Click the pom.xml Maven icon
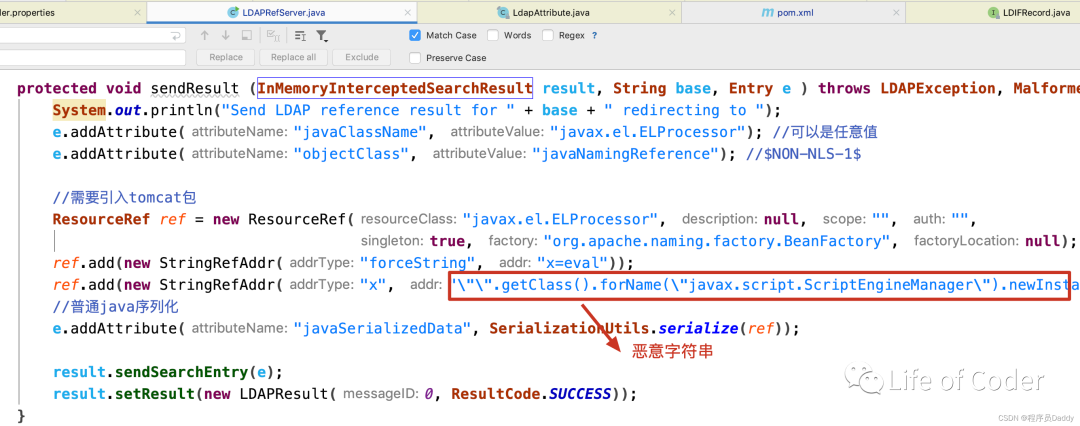This screenshot has height=426, width=1080. coord(767,12)
